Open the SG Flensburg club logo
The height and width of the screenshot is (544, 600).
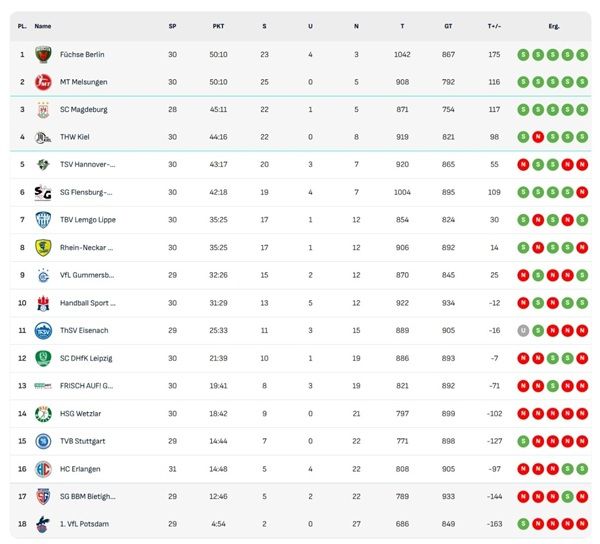[x=43, y=192]
